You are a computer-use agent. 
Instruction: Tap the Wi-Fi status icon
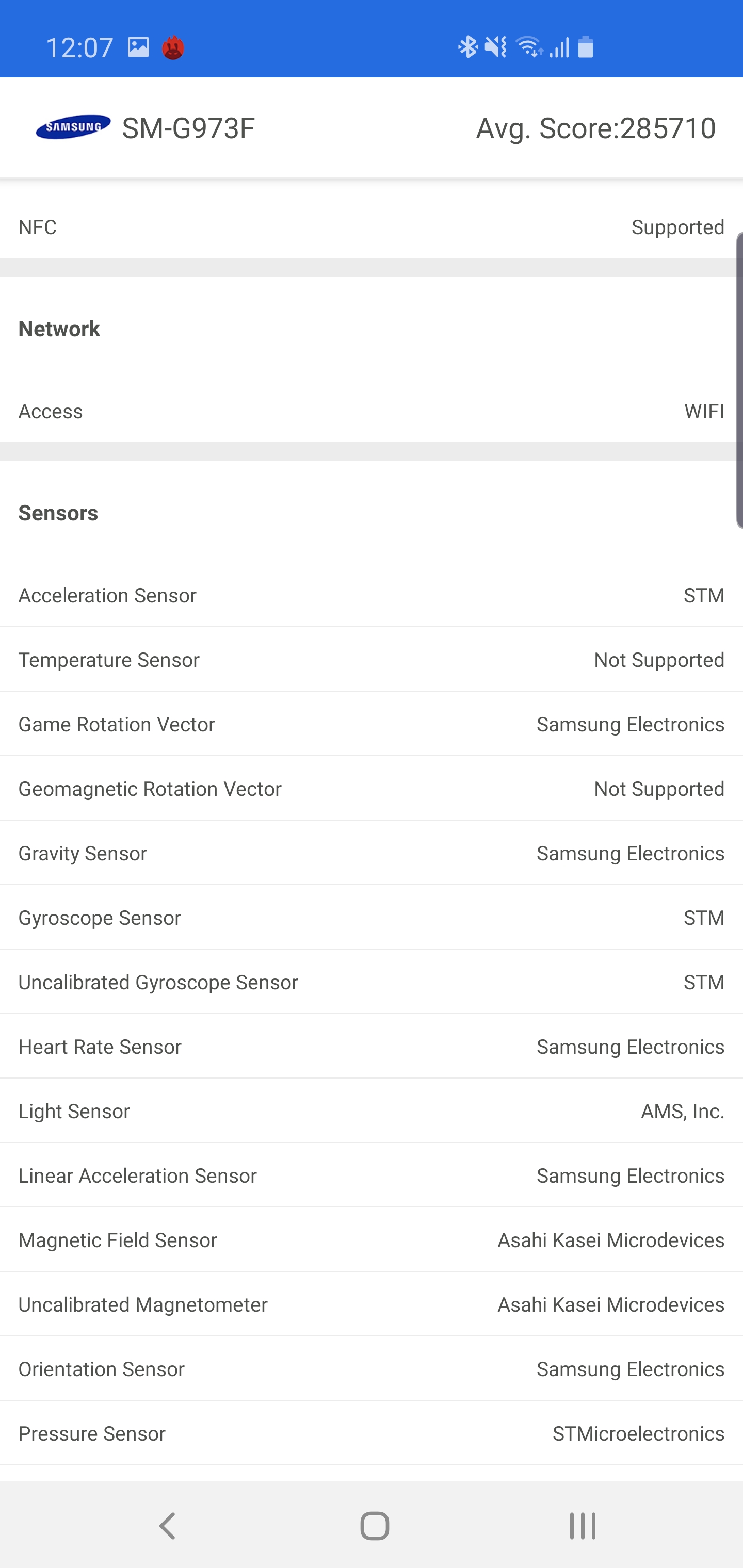pyautogui.click(x=529, y=47)
